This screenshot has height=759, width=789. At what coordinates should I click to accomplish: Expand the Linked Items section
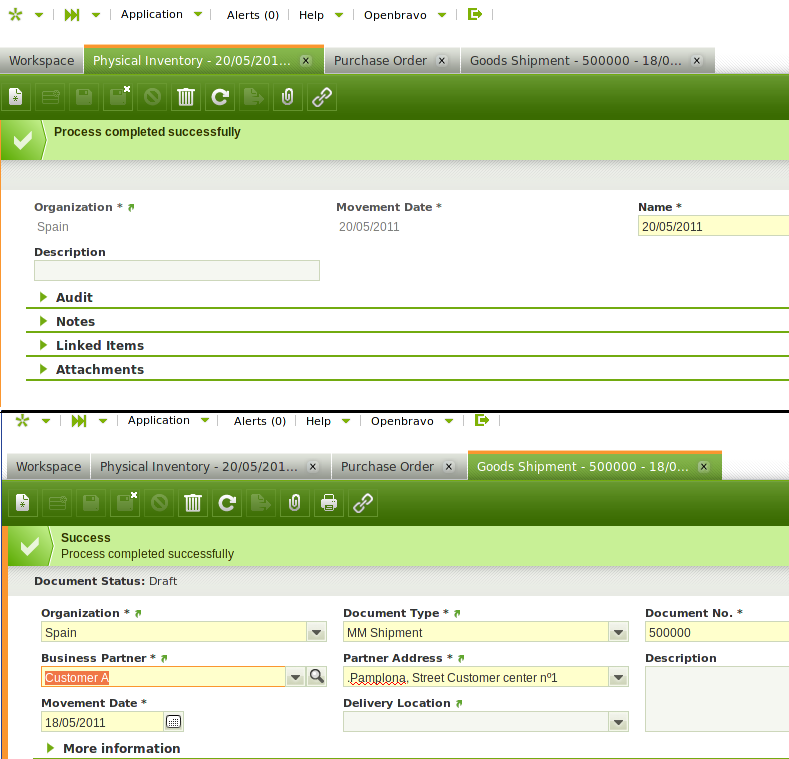[x=99, y=345]
